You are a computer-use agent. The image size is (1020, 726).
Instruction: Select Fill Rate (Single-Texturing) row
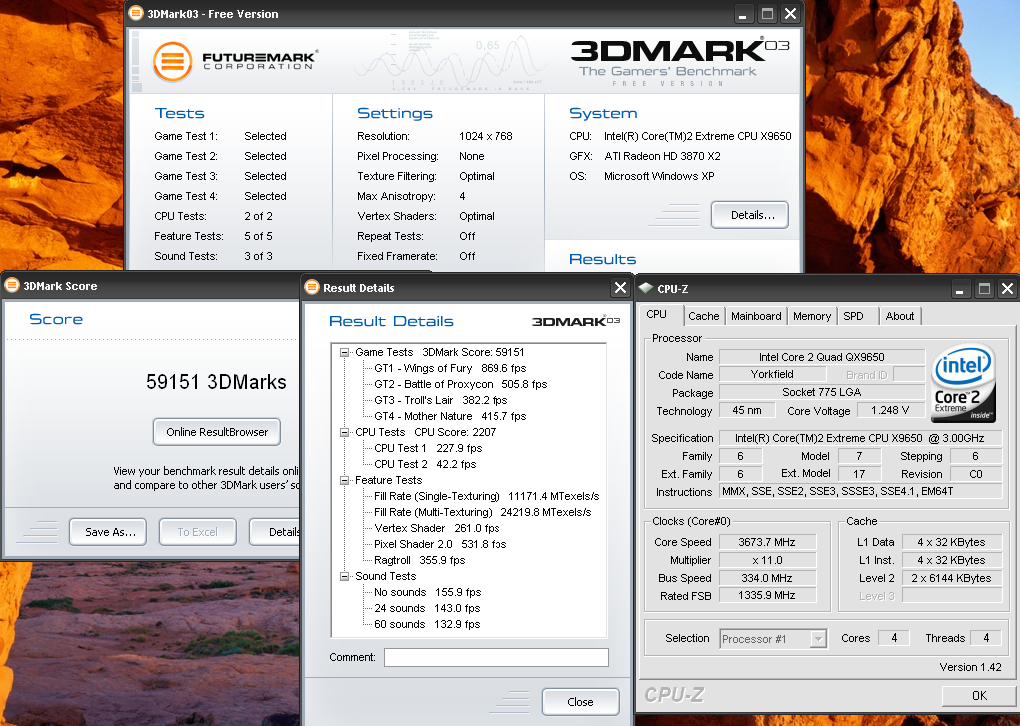487,496
